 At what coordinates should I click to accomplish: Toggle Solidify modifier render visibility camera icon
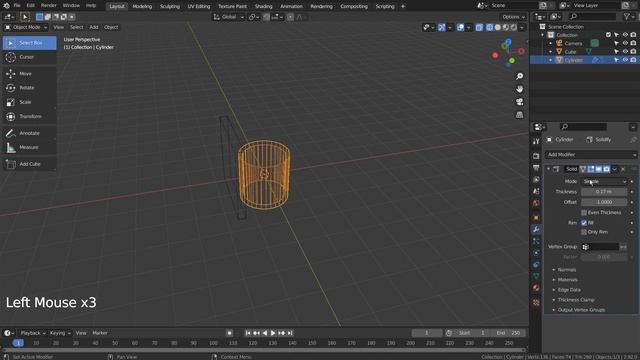[607, 169]
